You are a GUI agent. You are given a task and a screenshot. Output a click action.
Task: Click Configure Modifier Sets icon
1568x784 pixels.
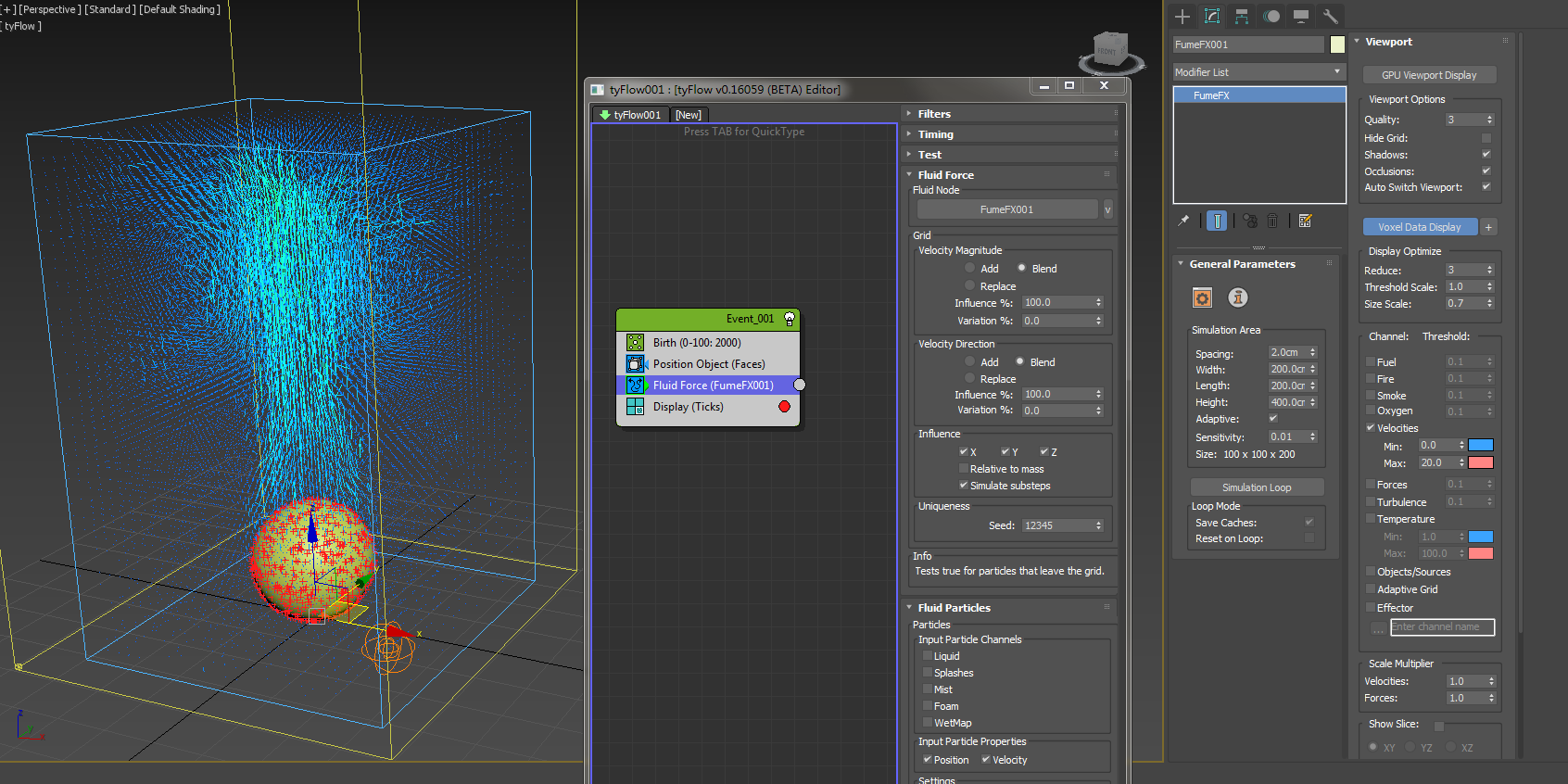[1305, 221]
